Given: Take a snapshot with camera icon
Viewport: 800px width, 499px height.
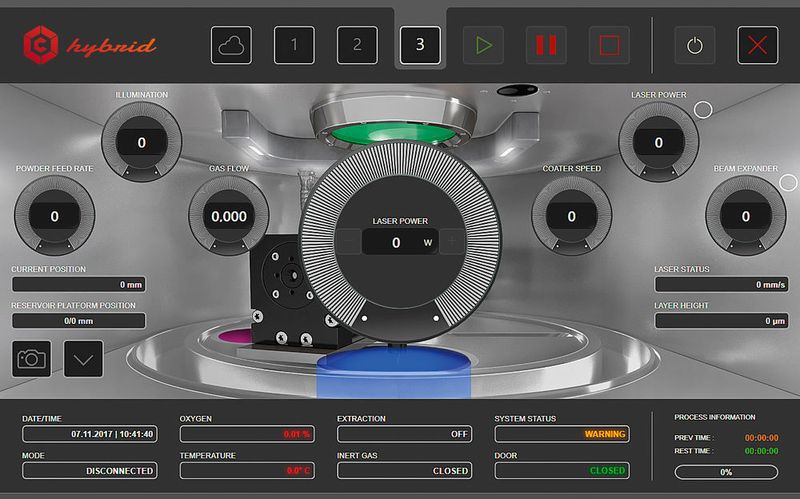Looking at the screenshot, I should pyautogui.click(x=31, y=359).
